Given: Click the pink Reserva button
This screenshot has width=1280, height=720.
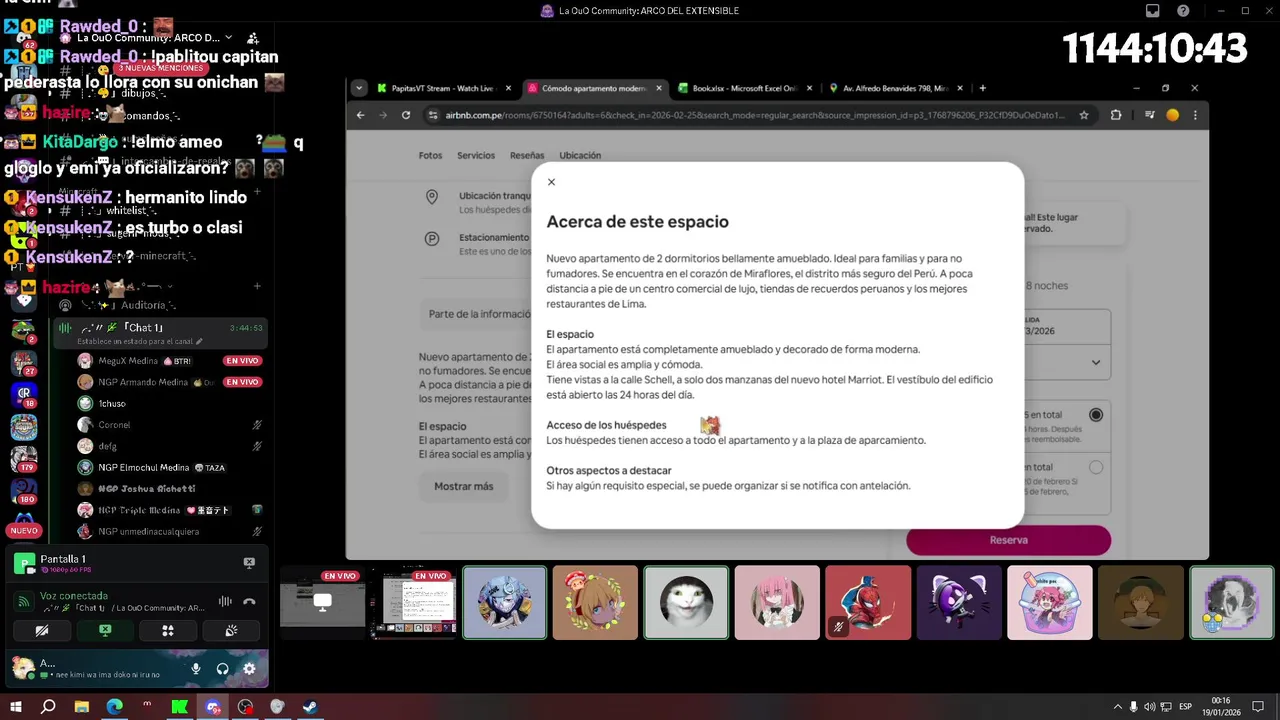Looking at the screenshot, I should pos(1008,540).
